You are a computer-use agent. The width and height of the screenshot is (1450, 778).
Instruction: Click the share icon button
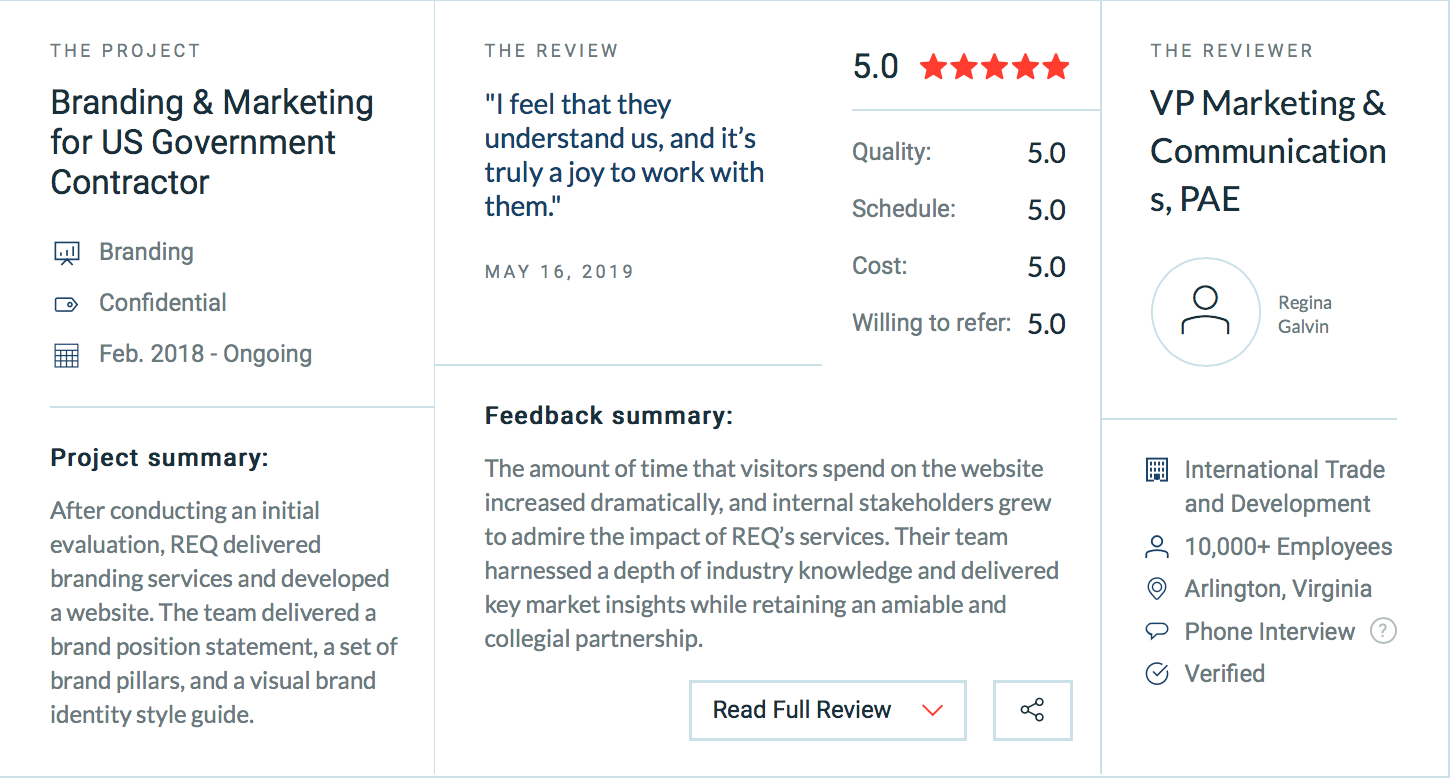pyautogui.click(x=1032, y=710)
